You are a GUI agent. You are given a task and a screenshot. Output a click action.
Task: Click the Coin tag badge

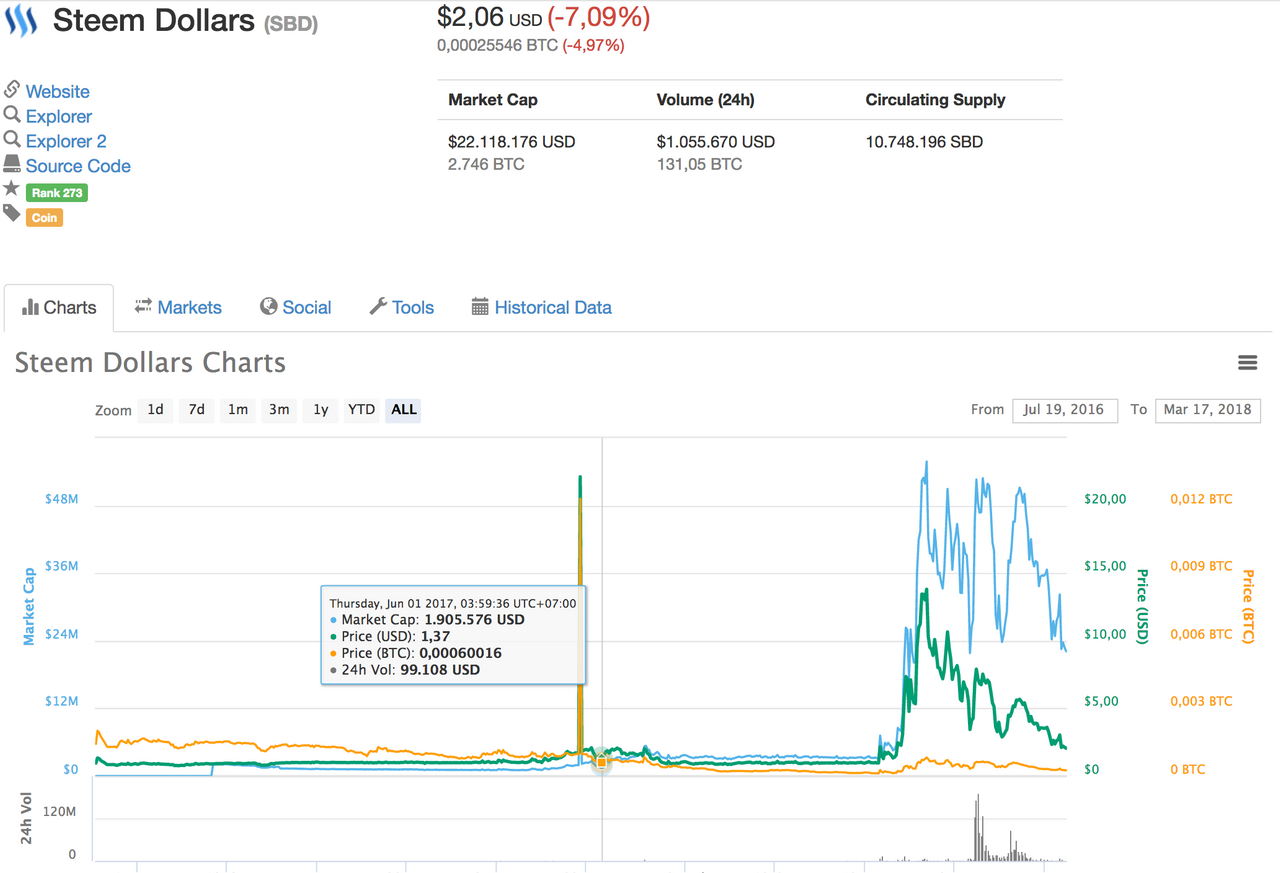click(44, 217)
